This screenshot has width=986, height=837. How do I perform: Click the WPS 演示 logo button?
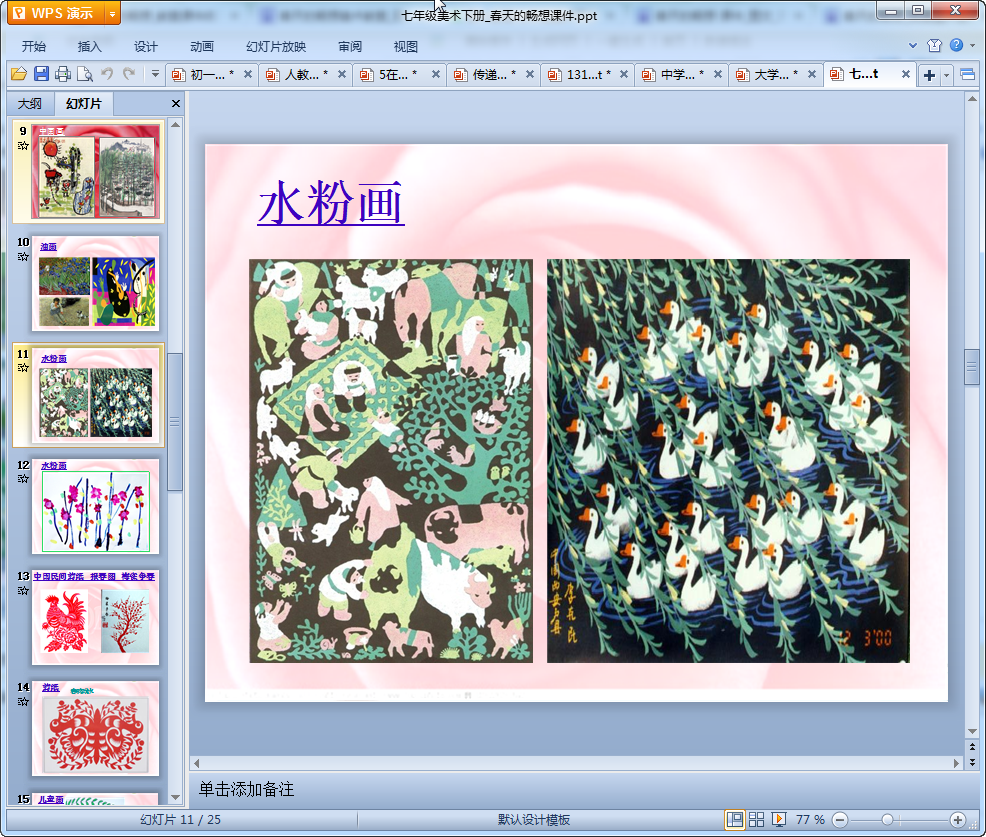click(x=56, y=13)
